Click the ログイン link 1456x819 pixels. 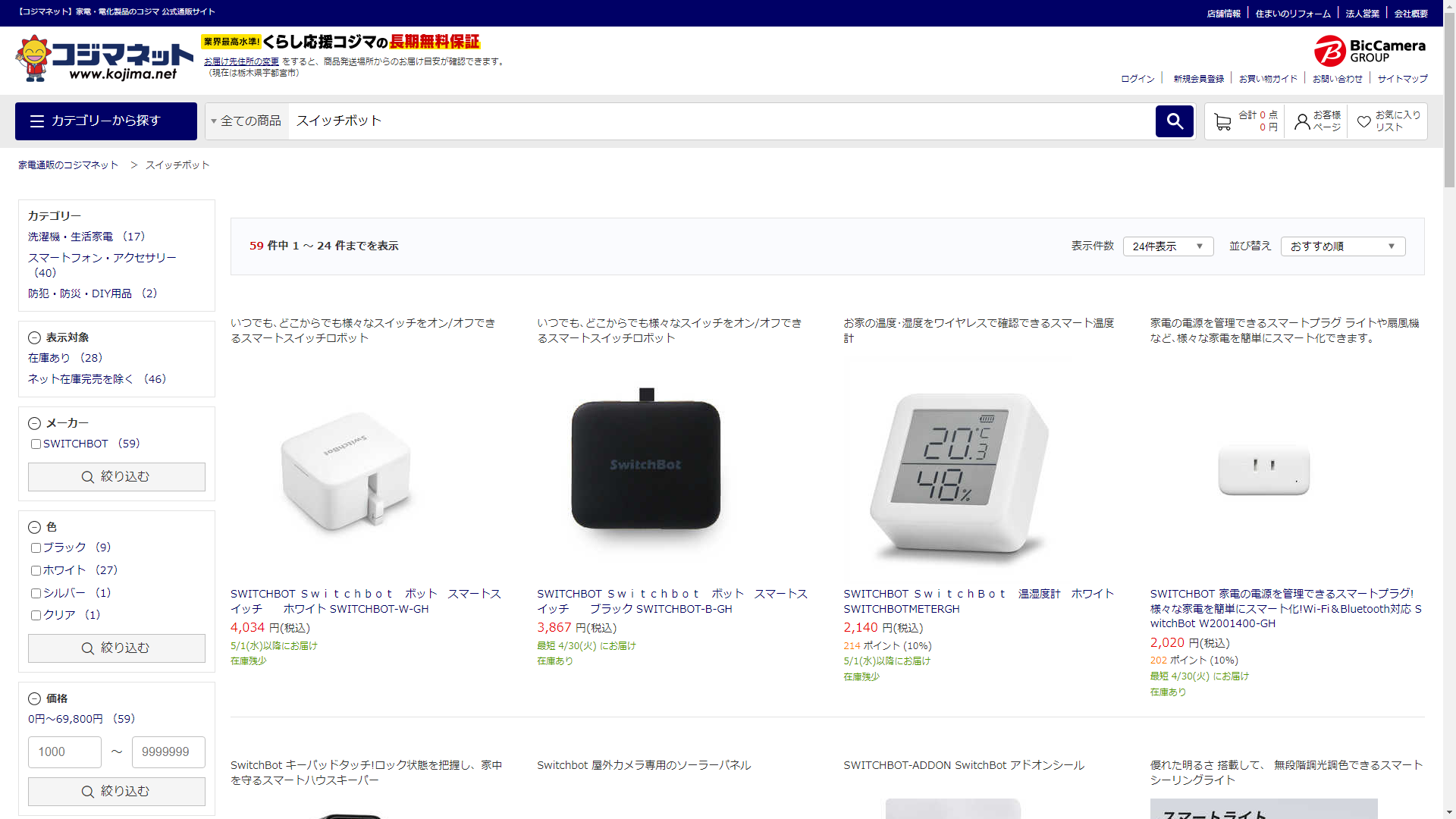[x=1137, y=79]
